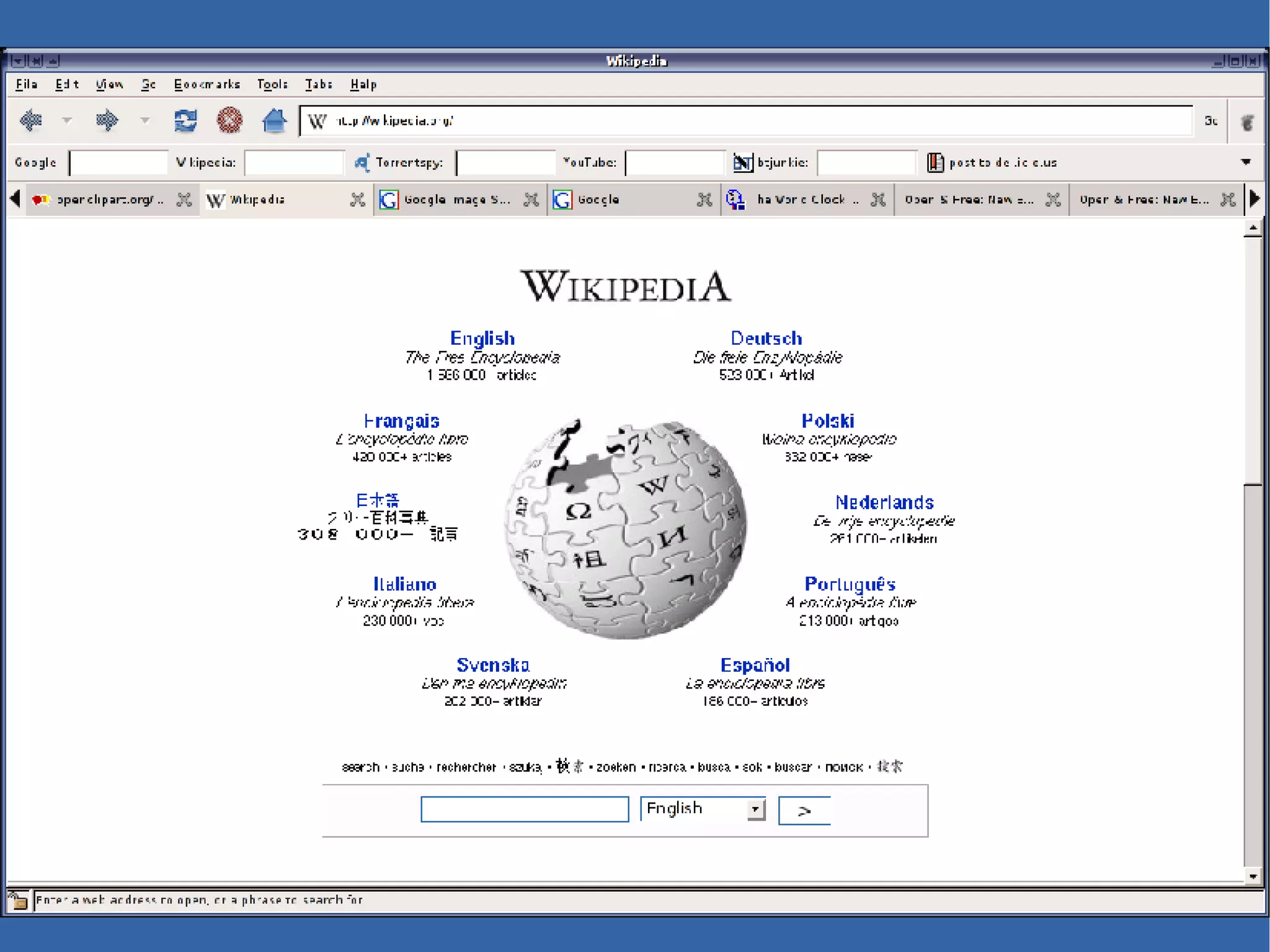This screenshot has height=952, width=1270.
Task: Click the Wikipedia page search text field
Action: 525,809
